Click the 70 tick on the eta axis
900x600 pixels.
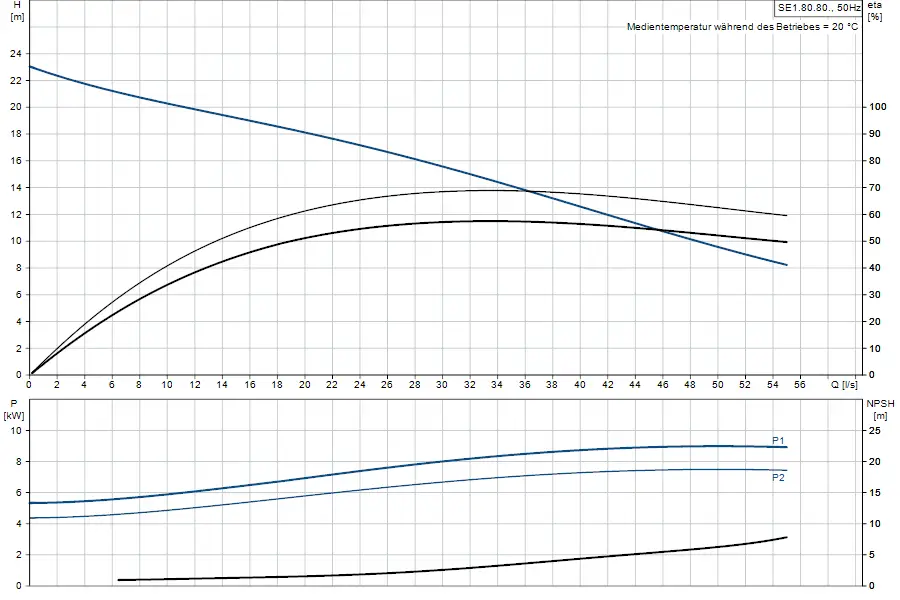pyautogui.click(x=875, y=188)
